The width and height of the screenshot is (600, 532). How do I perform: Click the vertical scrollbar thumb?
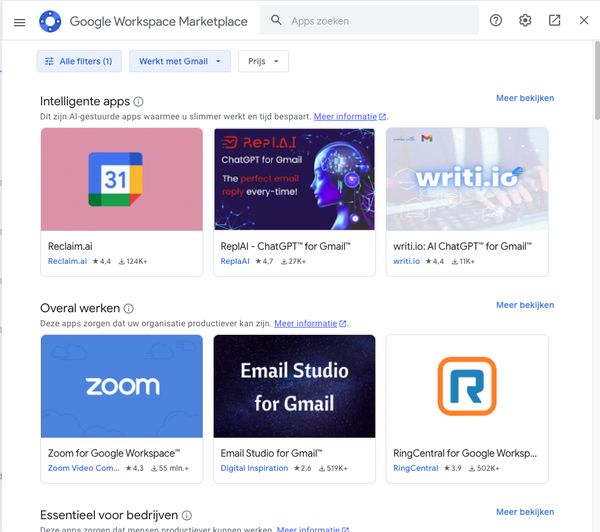(x=597, y=80)
